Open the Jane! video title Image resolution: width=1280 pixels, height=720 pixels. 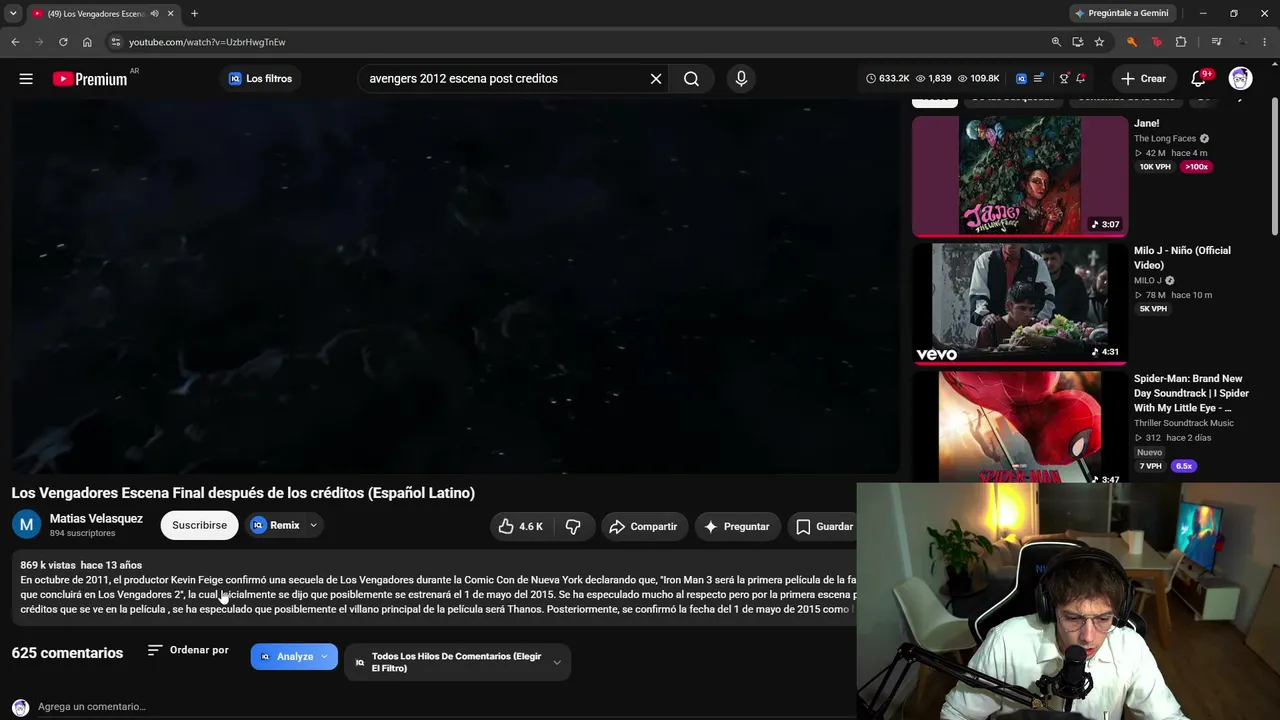pyautogui.click(x=1146, y=124)
